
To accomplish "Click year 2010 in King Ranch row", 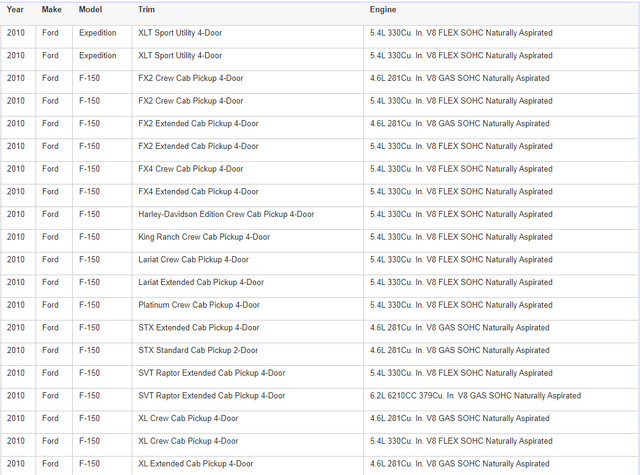I will 16,237.
